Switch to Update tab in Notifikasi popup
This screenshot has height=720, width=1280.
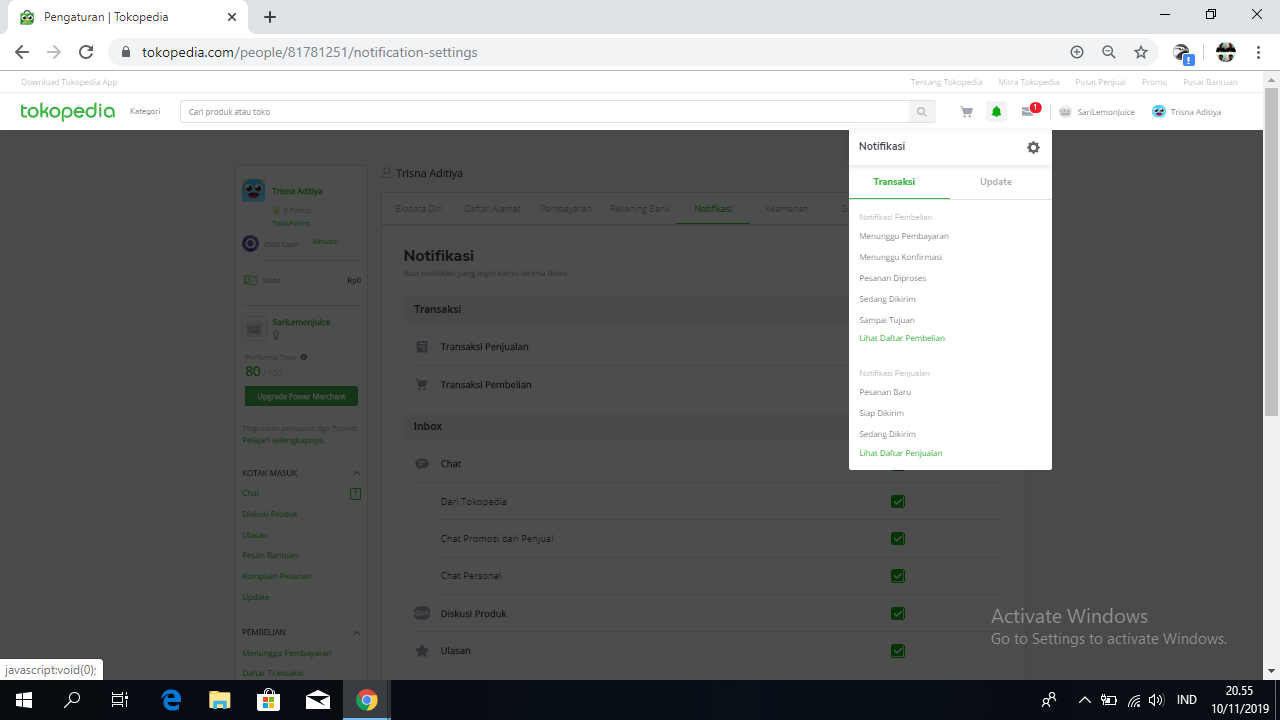click(996, 182)
